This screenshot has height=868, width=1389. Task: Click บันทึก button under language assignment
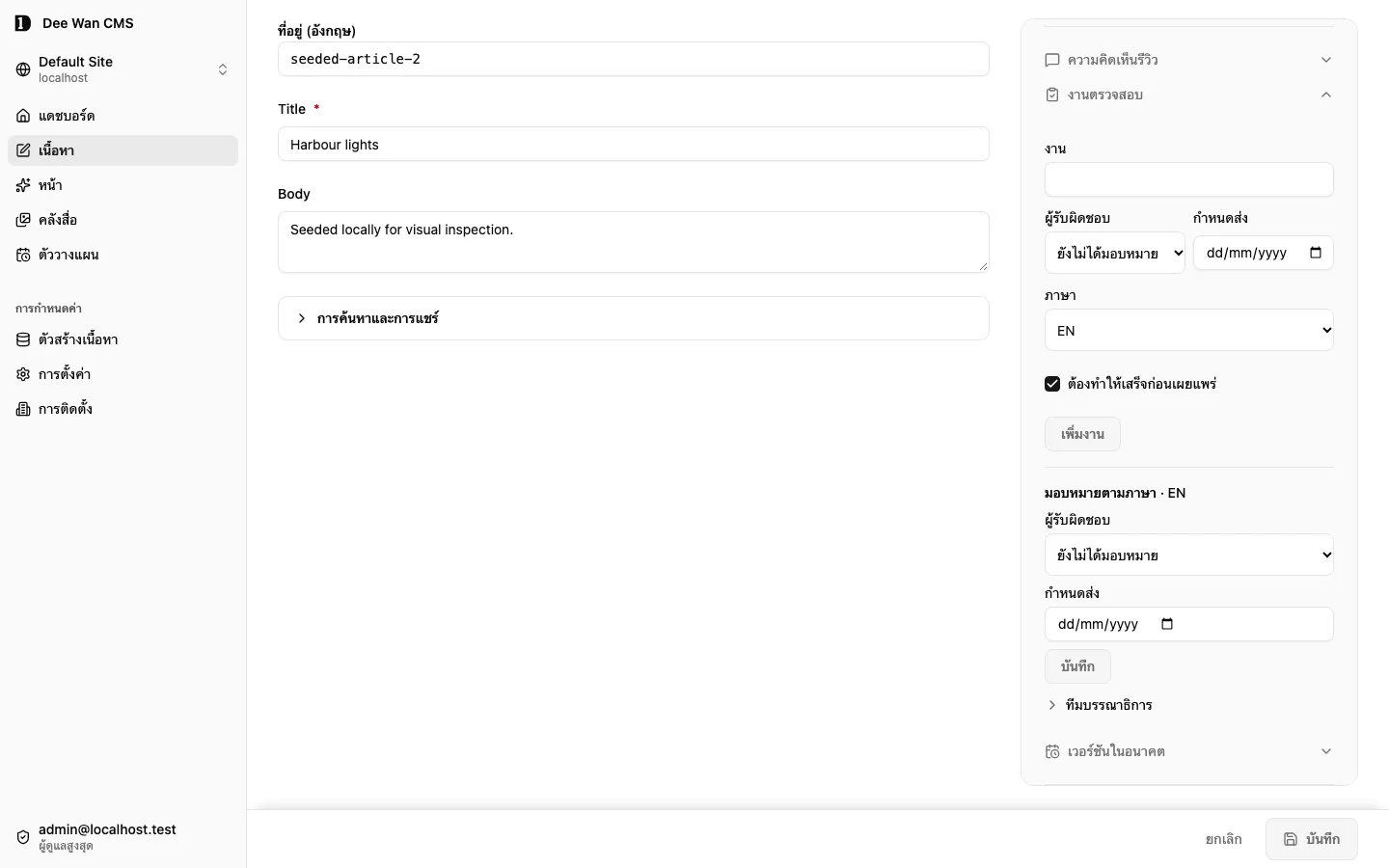point(1077,666)
